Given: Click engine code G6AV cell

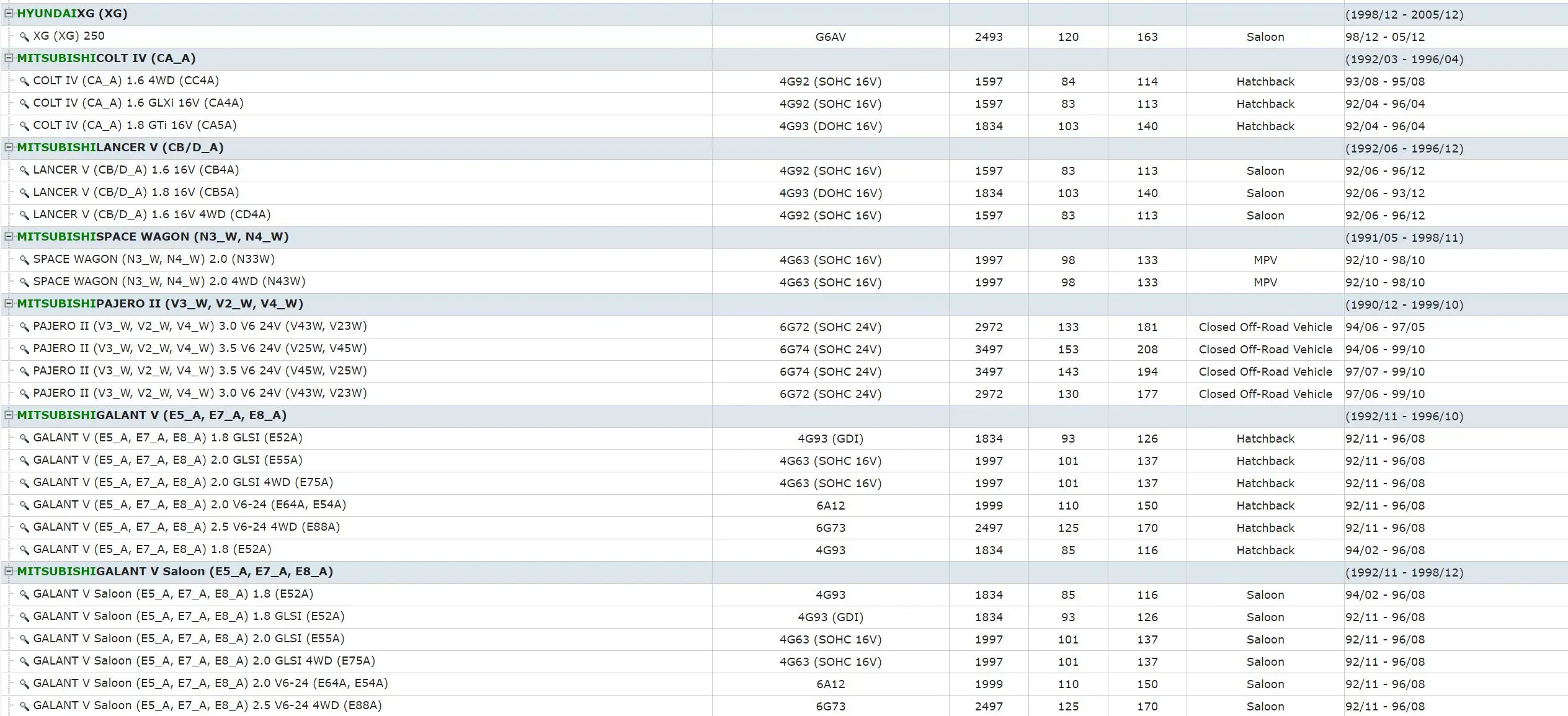Looking at the screenshot, I should pos(831,37).
